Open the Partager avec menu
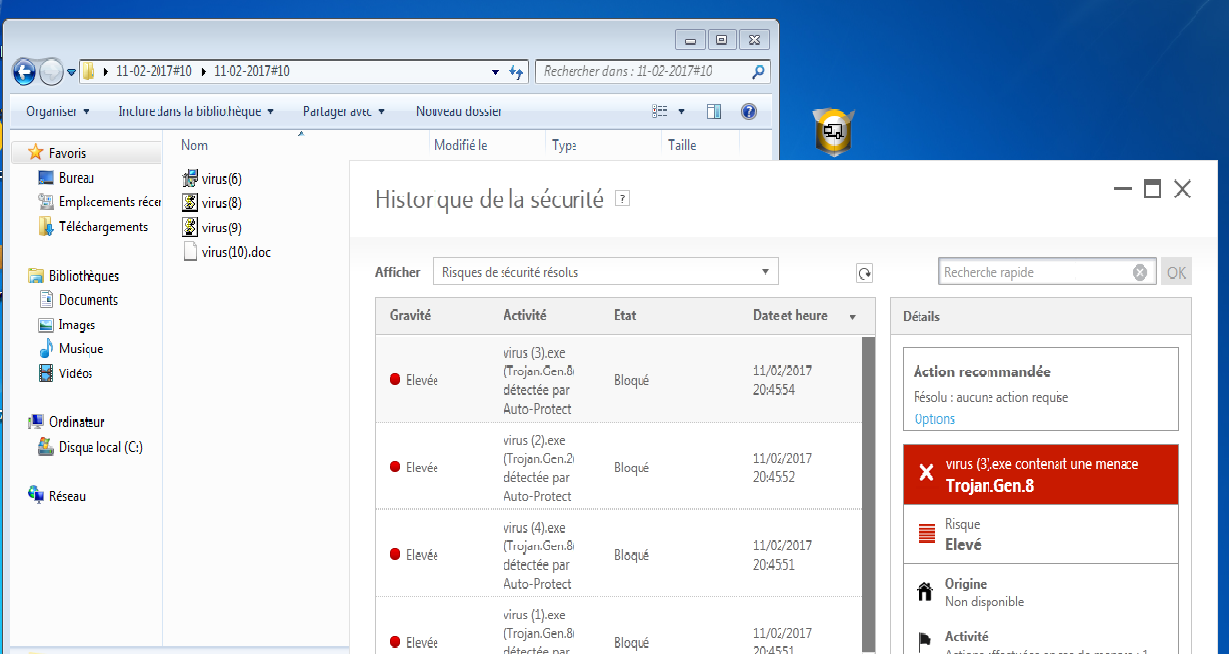1229x654 pixels. pyautogui.click(x=344, y=111)
